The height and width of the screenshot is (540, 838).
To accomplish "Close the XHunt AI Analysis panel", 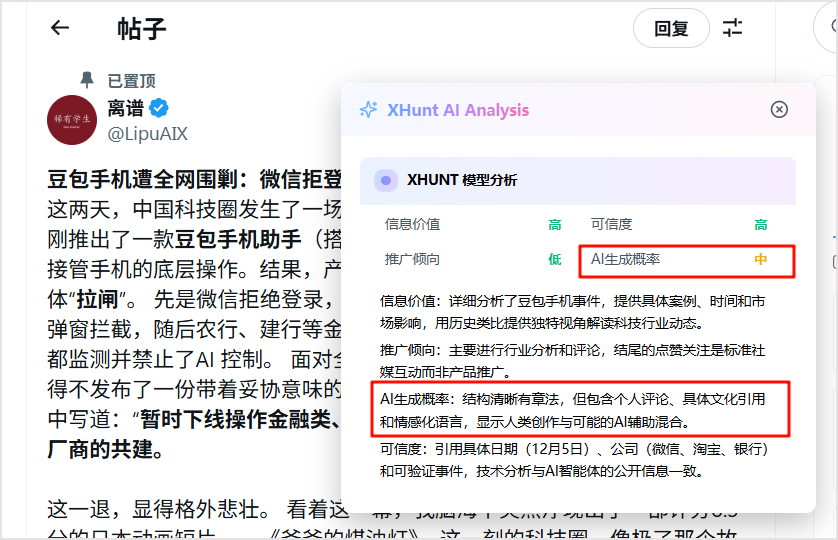I will (x=779, y=110).
